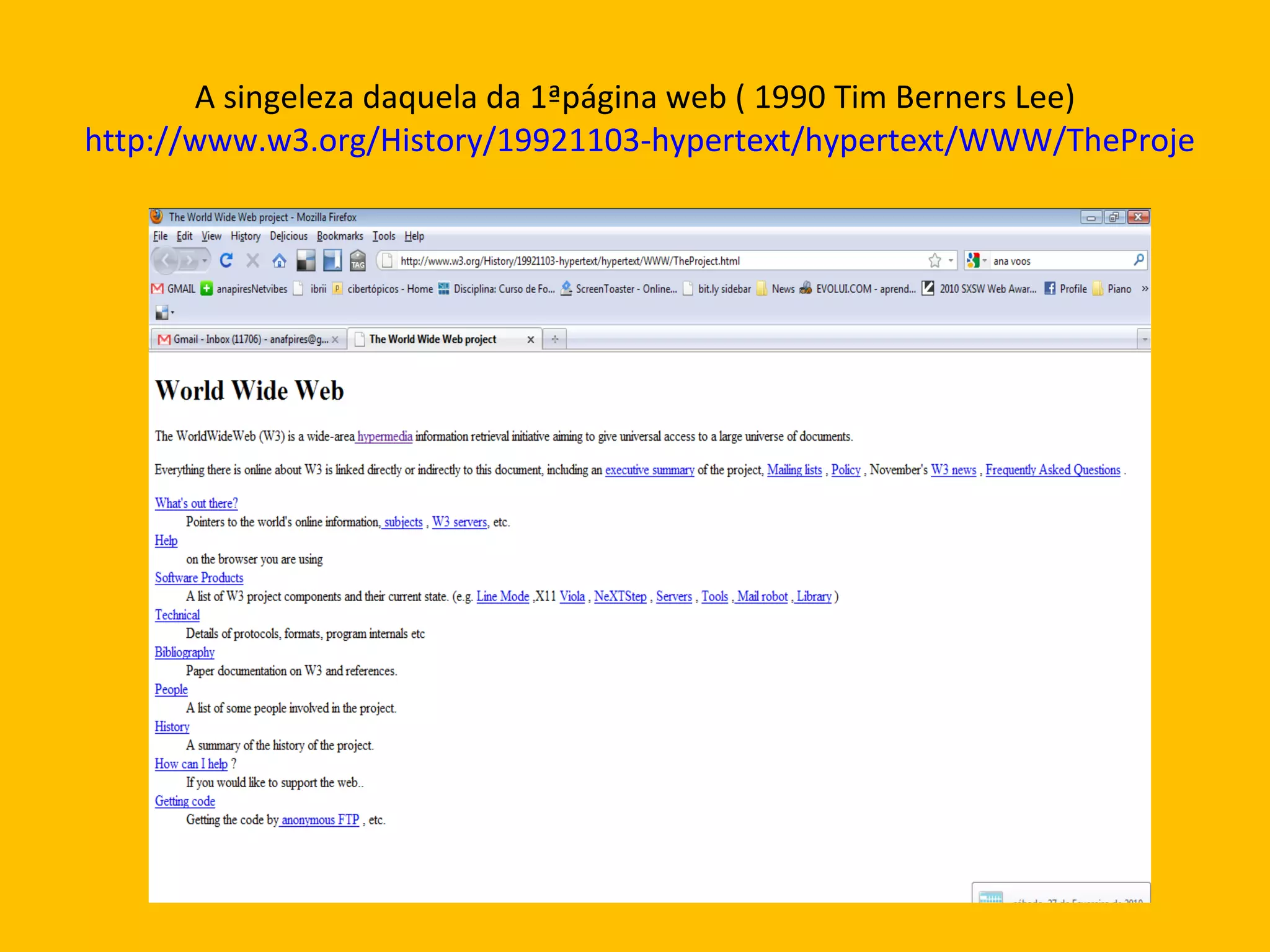Open the Tools menu
The width and height of the screenshot is (1270, 952).
383,236
